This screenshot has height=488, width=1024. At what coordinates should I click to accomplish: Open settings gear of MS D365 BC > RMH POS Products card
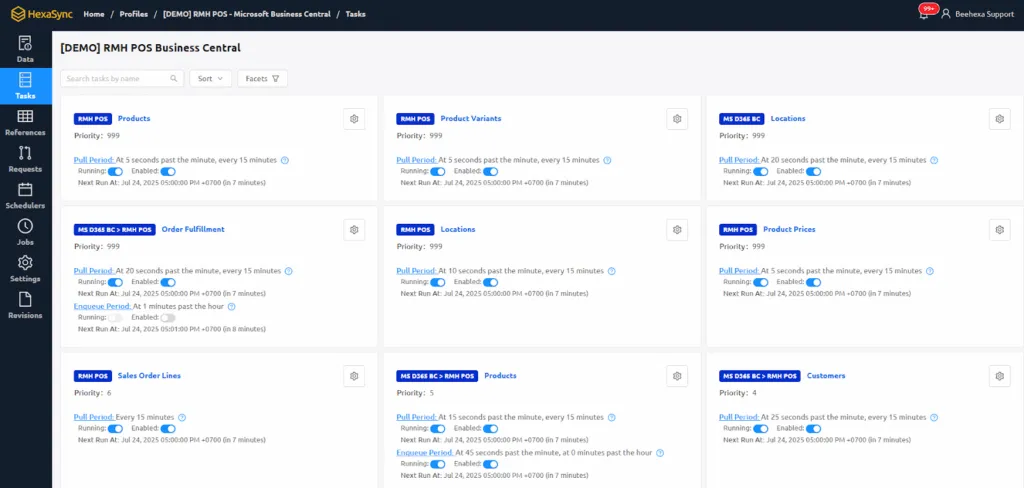[677, 376]
